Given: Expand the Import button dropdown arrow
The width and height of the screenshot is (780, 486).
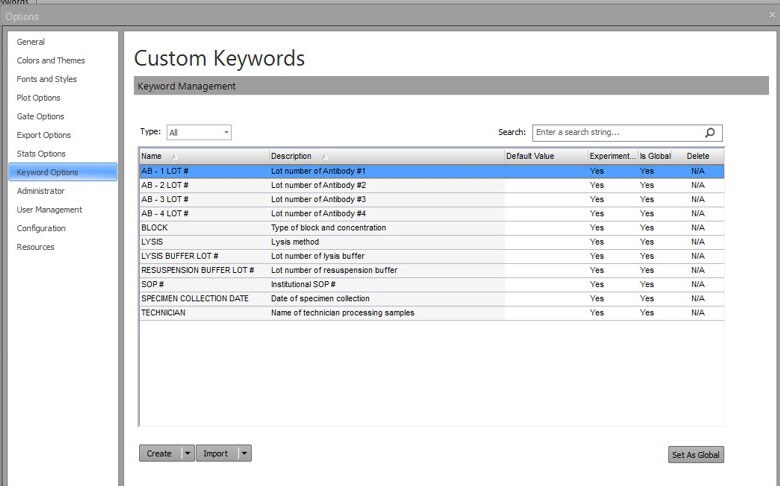Looking at the screenshot, I should click(245, 454).
